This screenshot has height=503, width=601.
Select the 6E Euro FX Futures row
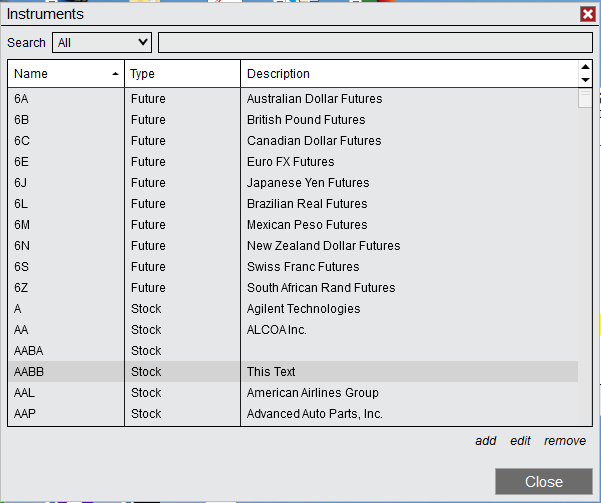tap(292, 162)
